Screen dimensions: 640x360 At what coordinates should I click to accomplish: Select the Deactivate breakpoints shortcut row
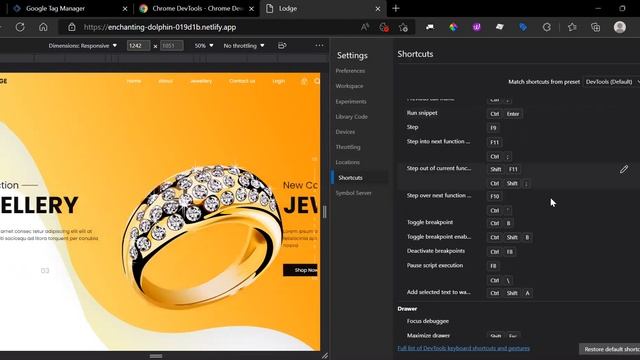click(x=518, y=251)
